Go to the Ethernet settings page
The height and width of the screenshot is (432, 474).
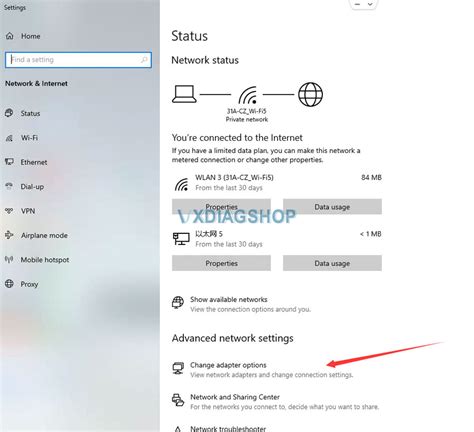coord(34,162)
